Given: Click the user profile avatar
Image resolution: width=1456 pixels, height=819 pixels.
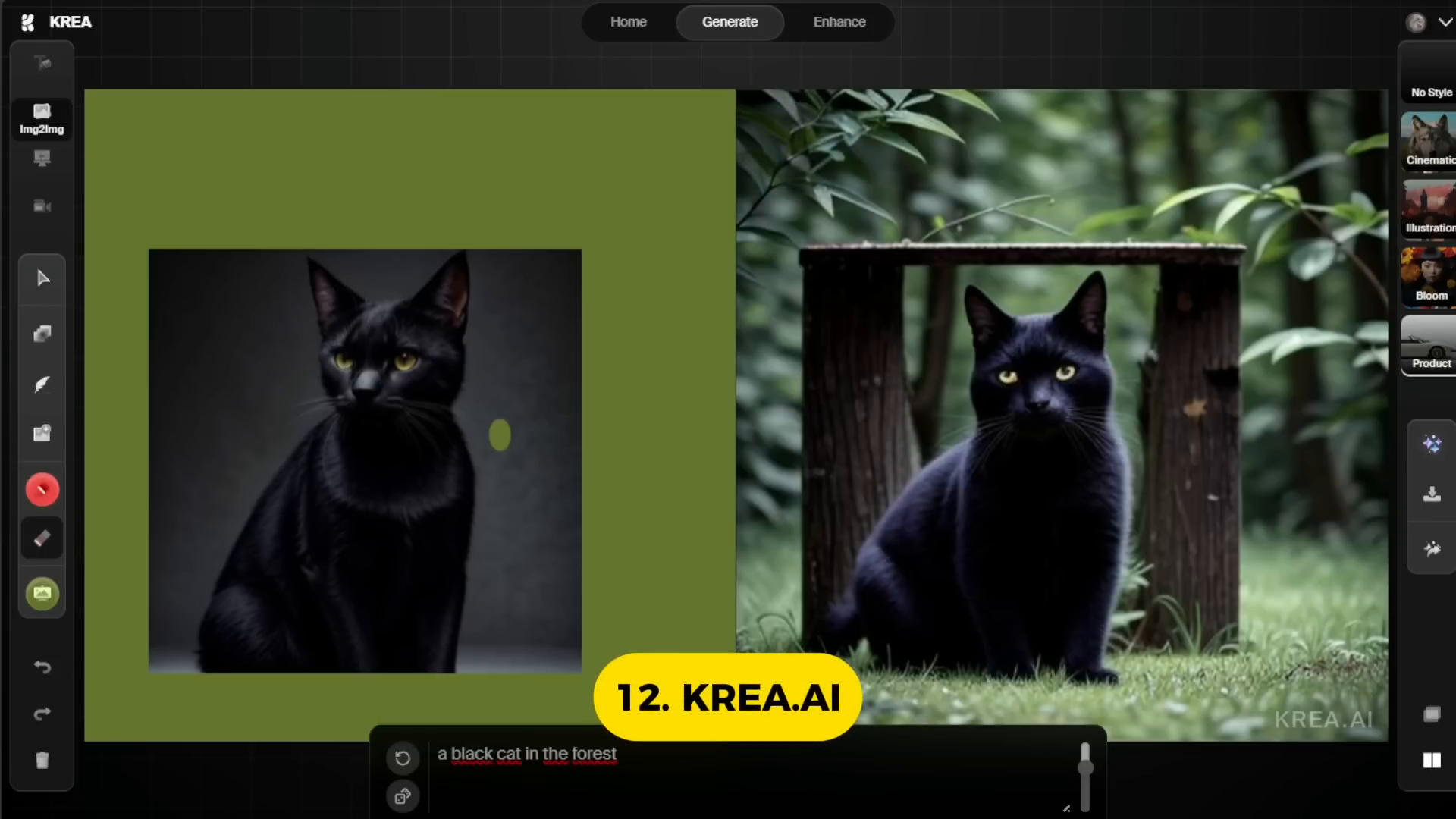Looking at the screenshot, I should (x=1416, y=23).
